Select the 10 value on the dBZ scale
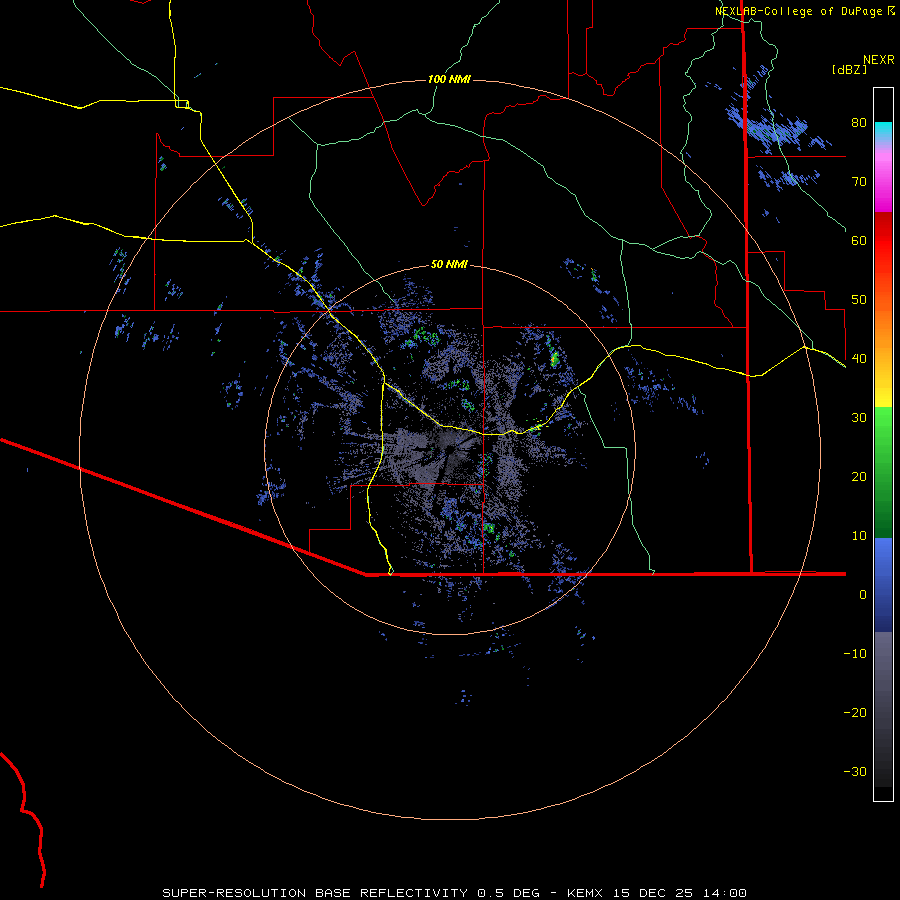Image resolution: width=900 pixels, height=900 pixels. 859,536
